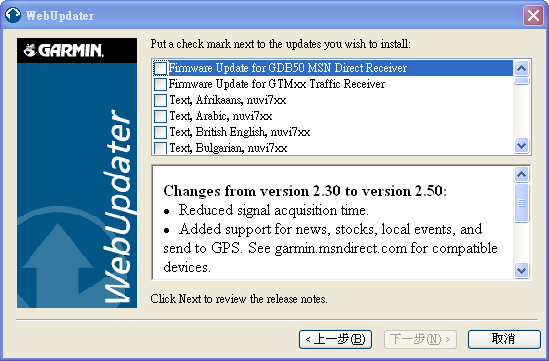Click the update list scroll down arrow
The width and height of the screenshot is (549, 361).
coord(522,145)
